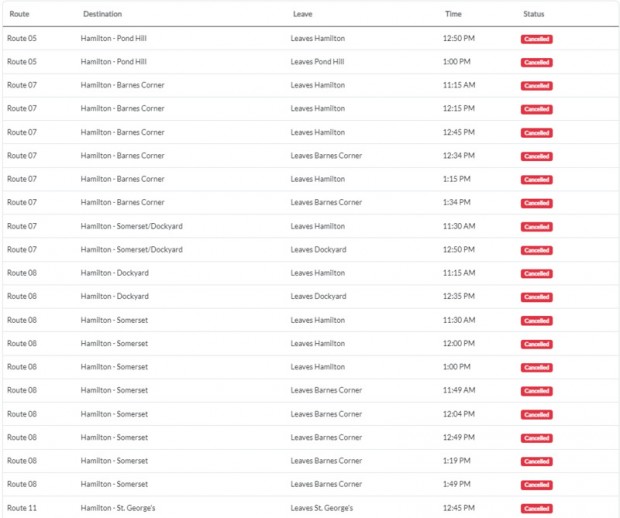The height and width of the screenshot is (518, 620).
Task: Click Leaves Dockyard at 12:50 PM cell
Action: pyautogui.click(x=318, y=249)
